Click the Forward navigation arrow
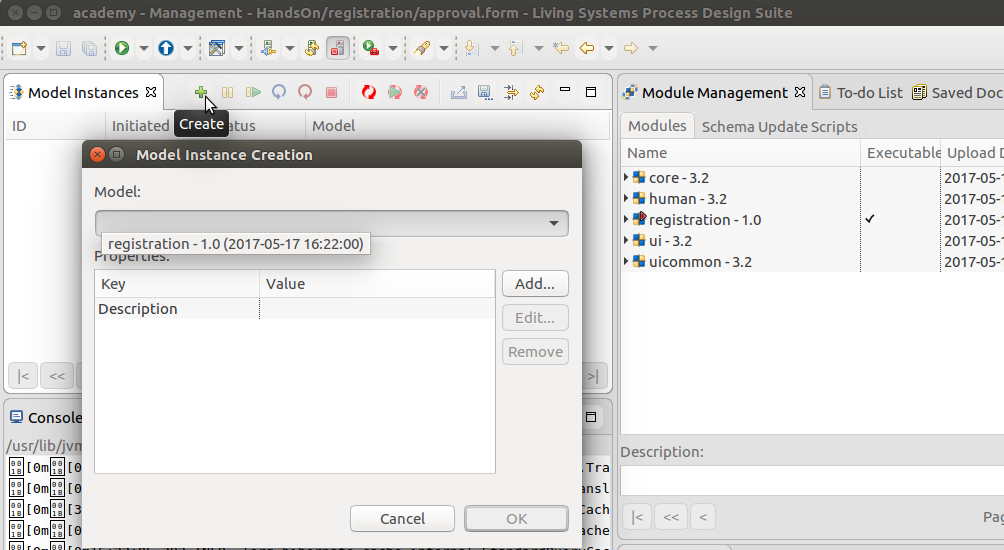Image resolution: width=1004 pixels, height=550 pixels. (x=631, y=48)
